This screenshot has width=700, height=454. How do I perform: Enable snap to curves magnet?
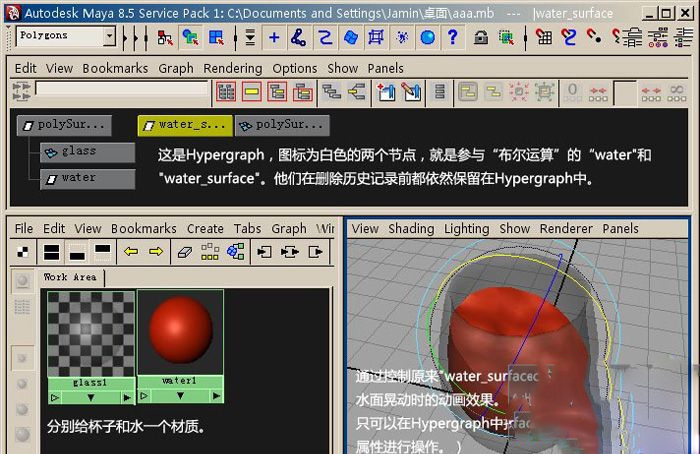pyautogui.click(x=568, y=37)
